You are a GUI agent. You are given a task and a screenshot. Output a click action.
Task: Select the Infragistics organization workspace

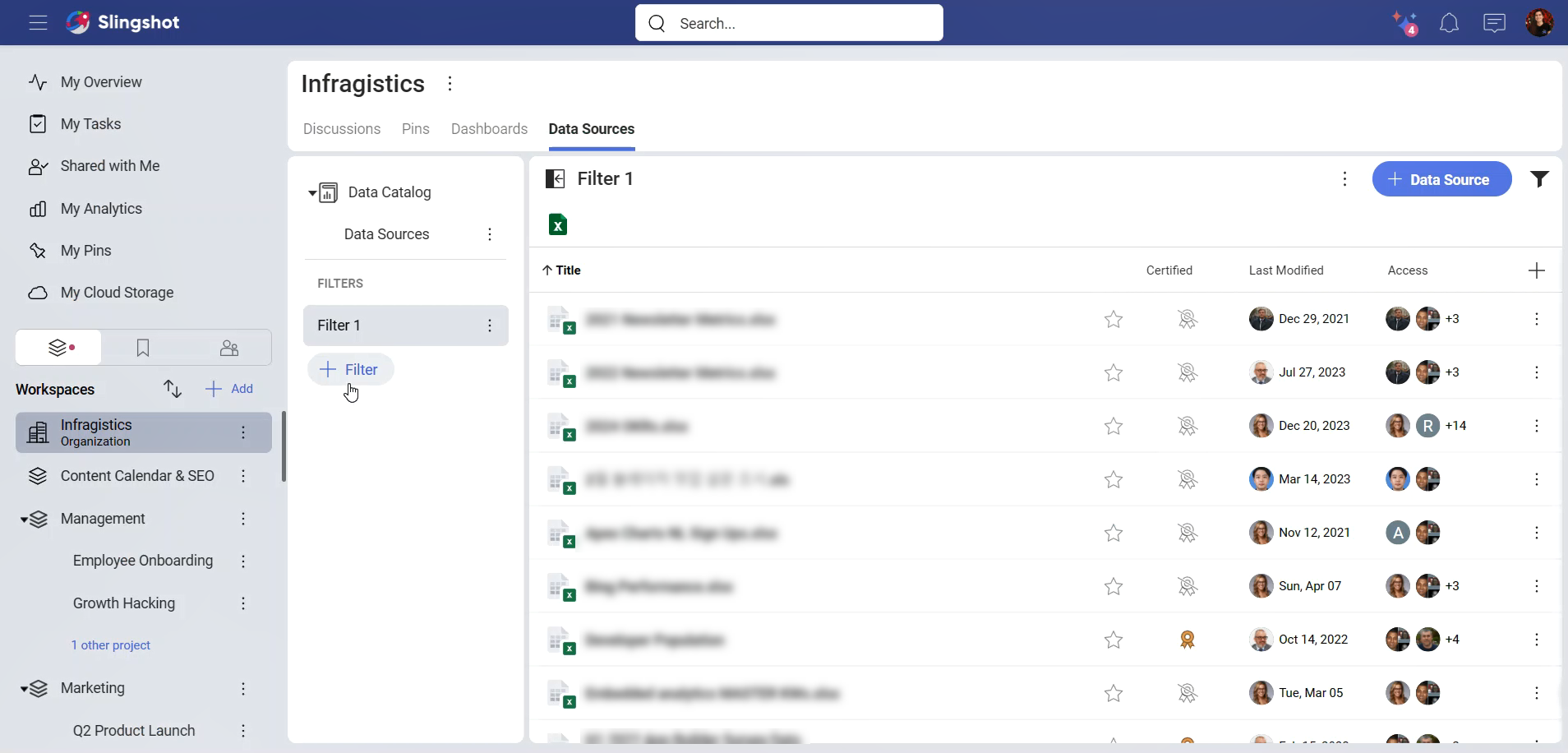click(144, 432)
